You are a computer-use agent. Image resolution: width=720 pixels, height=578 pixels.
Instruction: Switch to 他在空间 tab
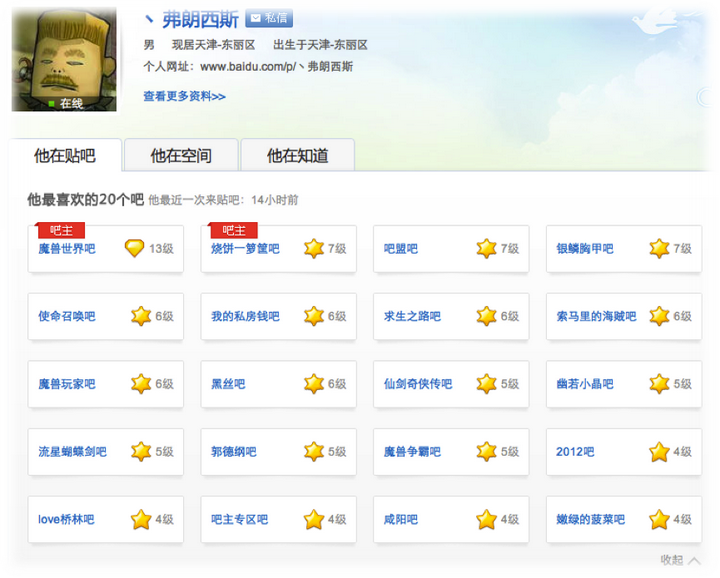point(181,155)
